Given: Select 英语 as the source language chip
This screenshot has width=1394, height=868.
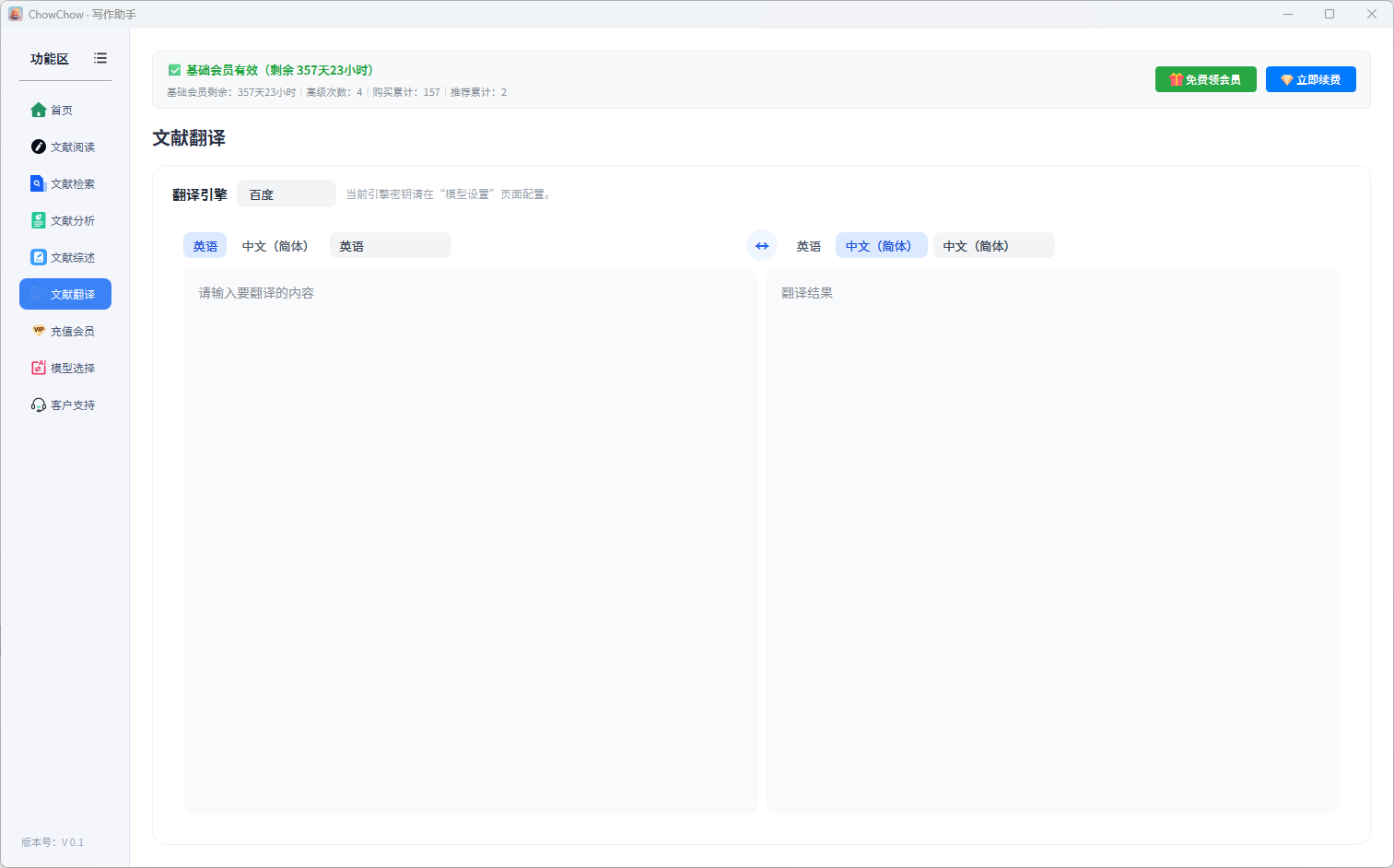Looking at the screenshot, I should click(x=205, y=246).
